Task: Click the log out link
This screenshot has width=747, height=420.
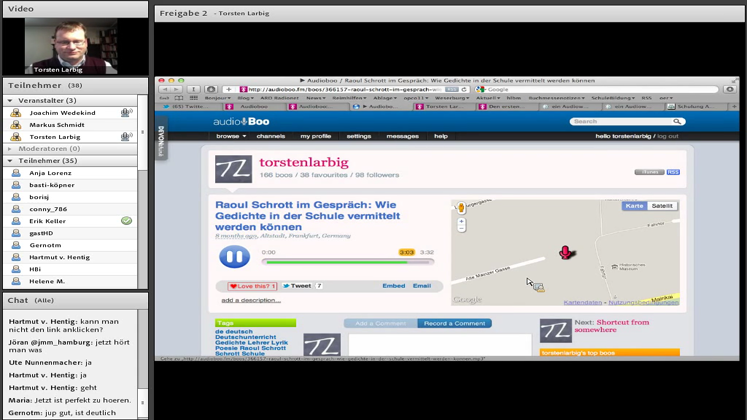Action: pos(667,136)
